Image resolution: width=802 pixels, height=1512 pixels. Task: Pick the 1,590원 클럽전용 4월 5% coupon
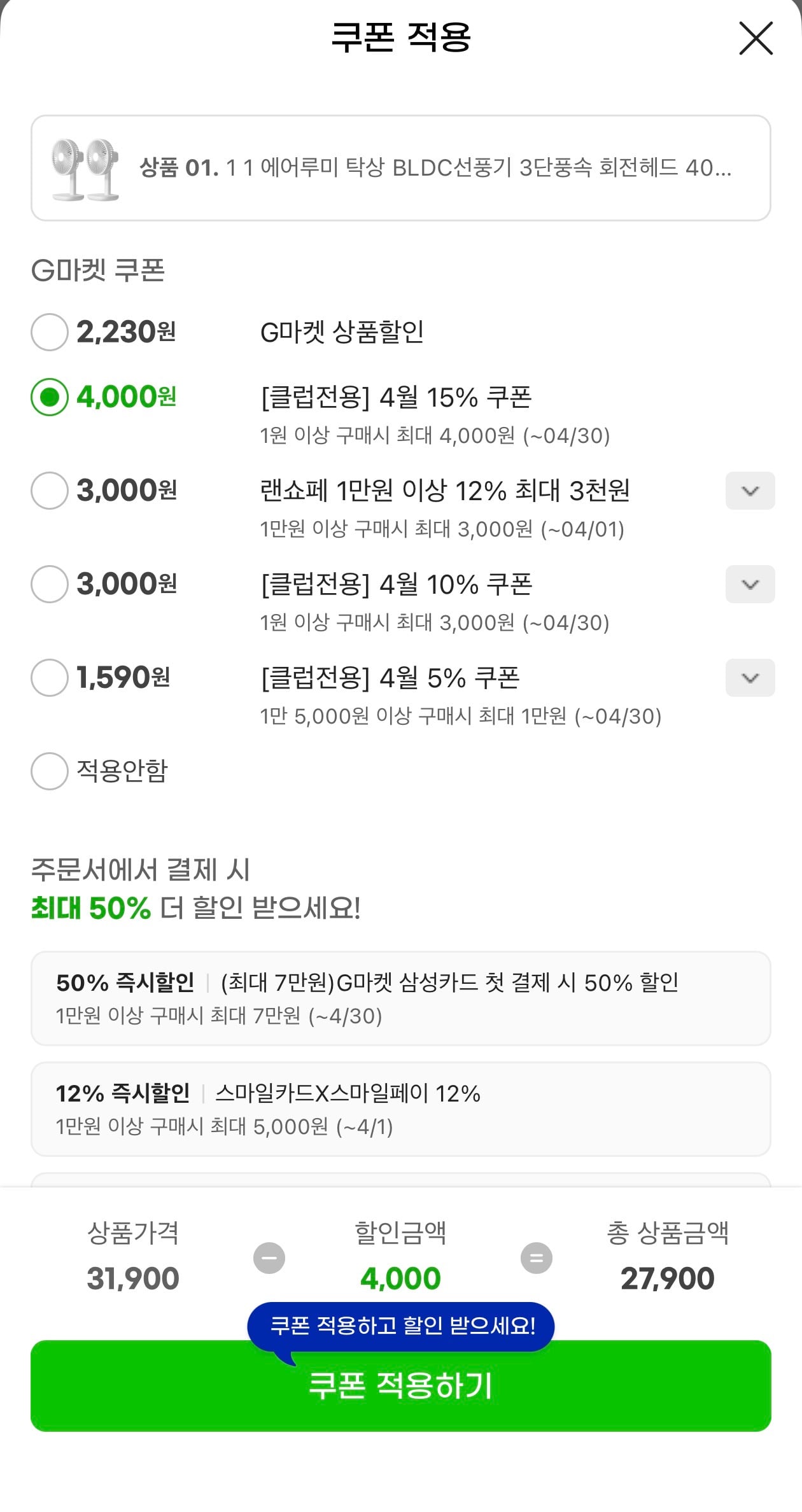(x=48, y=678)
